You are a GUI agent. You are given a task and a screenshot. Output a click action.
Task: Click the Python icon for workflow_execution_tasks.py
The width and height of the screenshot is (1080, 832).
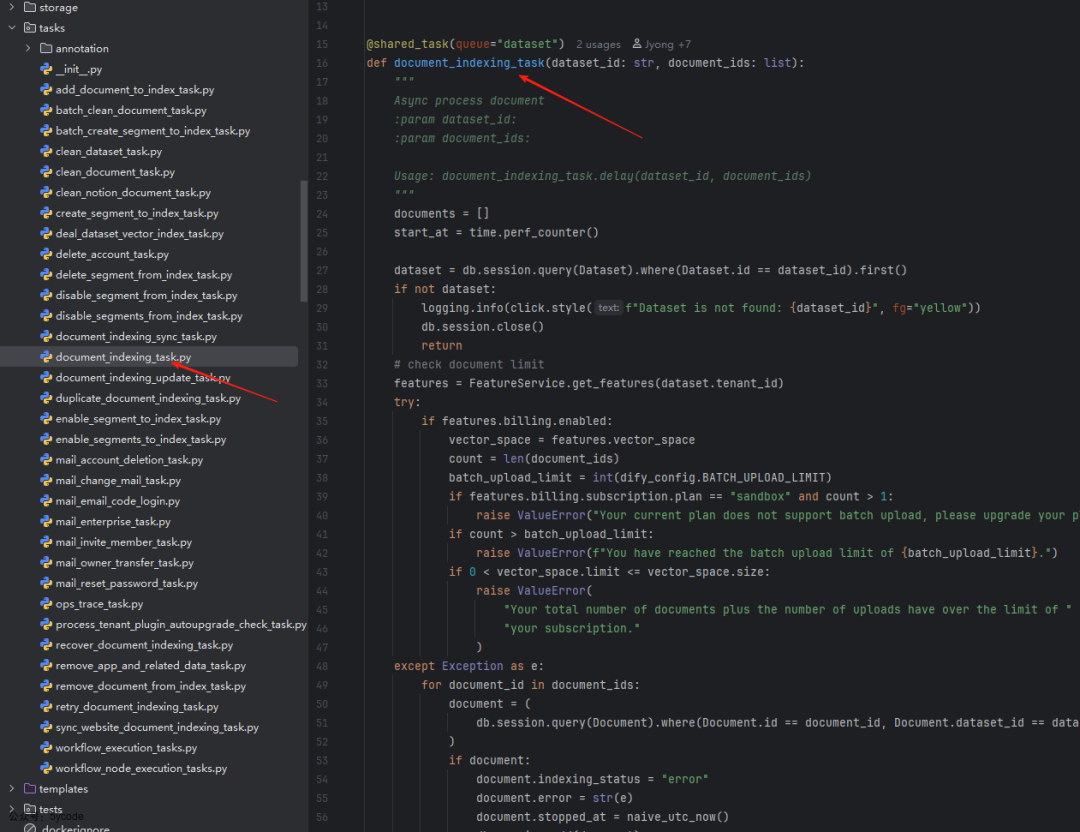46,748
